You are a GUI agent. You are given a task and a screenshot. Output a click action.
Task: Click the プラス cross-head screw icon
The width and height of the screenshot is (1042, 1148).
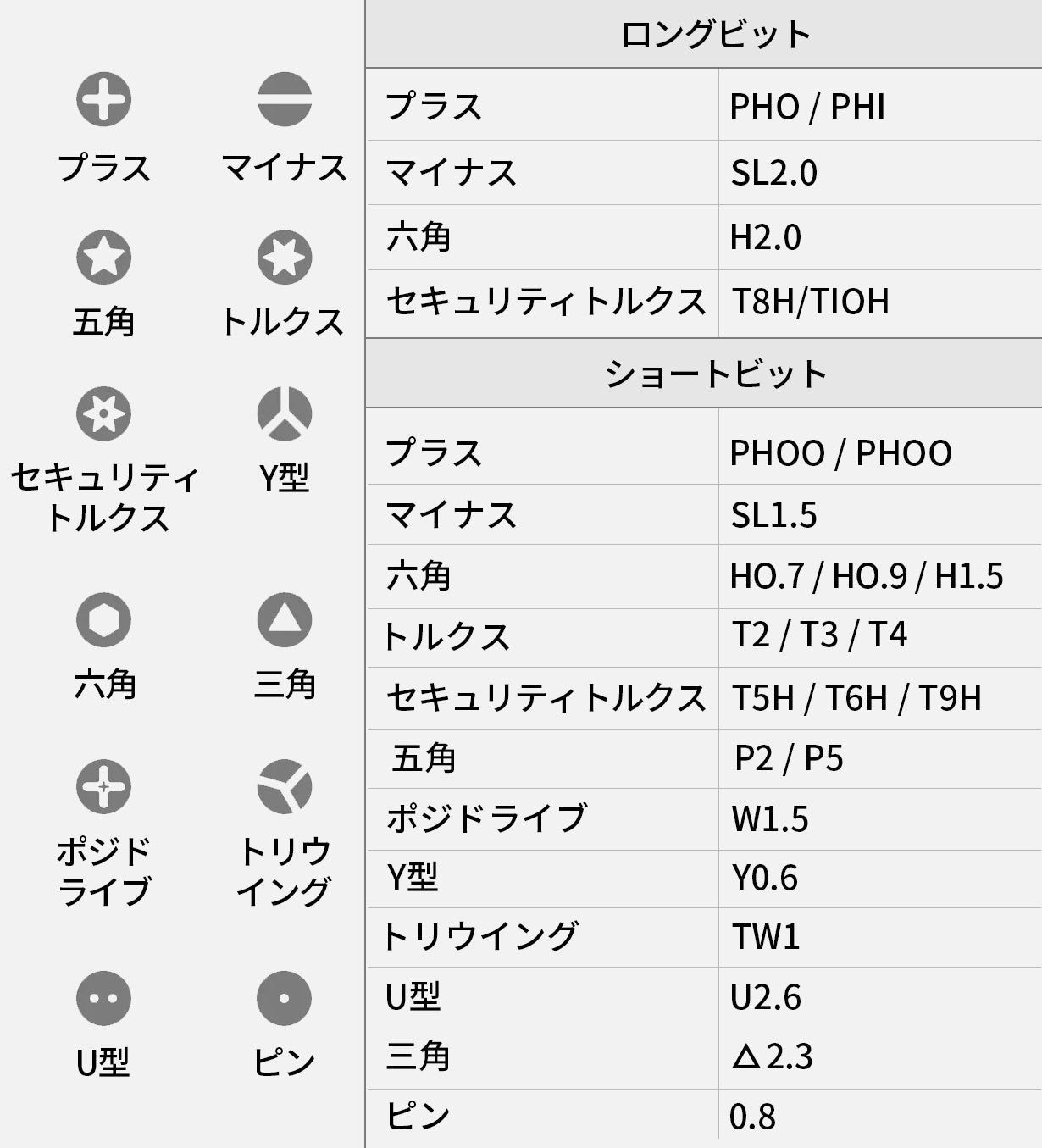(103, 99)
